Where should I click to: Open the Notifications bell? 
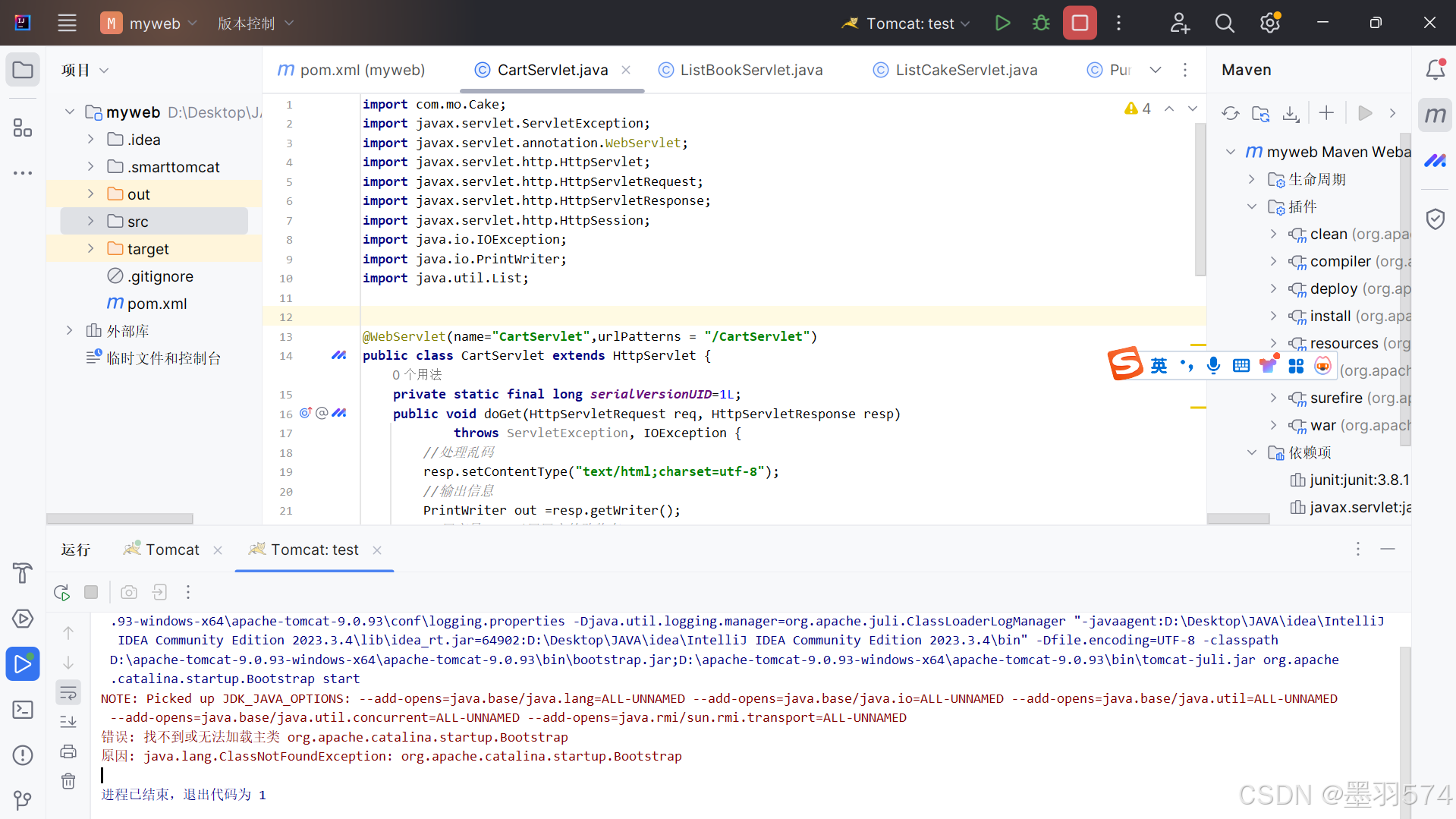pos(1436,70)
